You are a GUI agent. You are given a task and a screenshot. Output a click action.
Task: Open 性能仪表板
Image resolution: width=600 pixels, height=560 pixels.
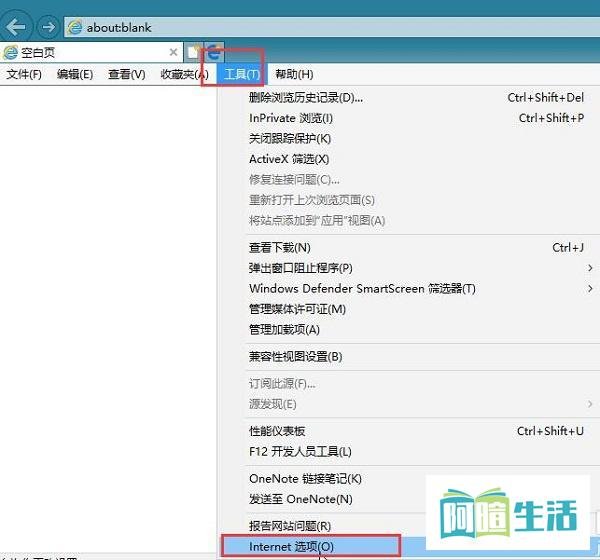tap(409, 431)
